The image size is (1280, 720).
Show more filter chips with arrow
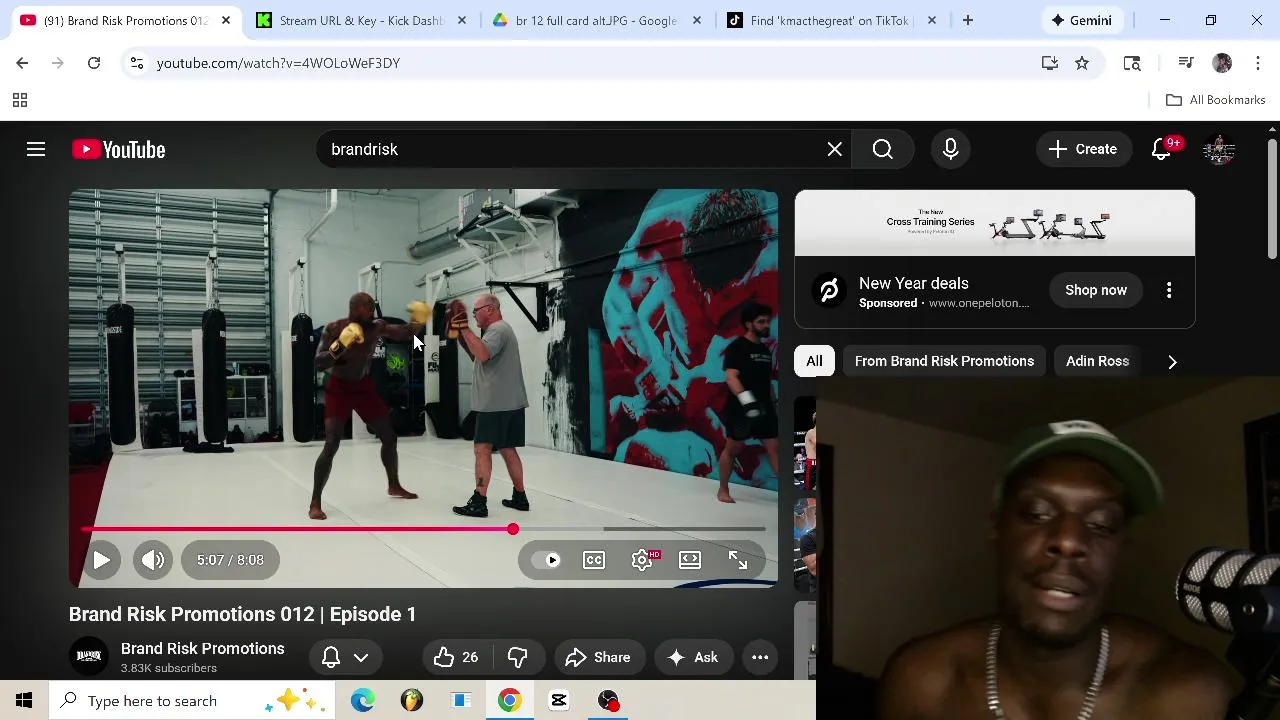(x=1172, y=361)
